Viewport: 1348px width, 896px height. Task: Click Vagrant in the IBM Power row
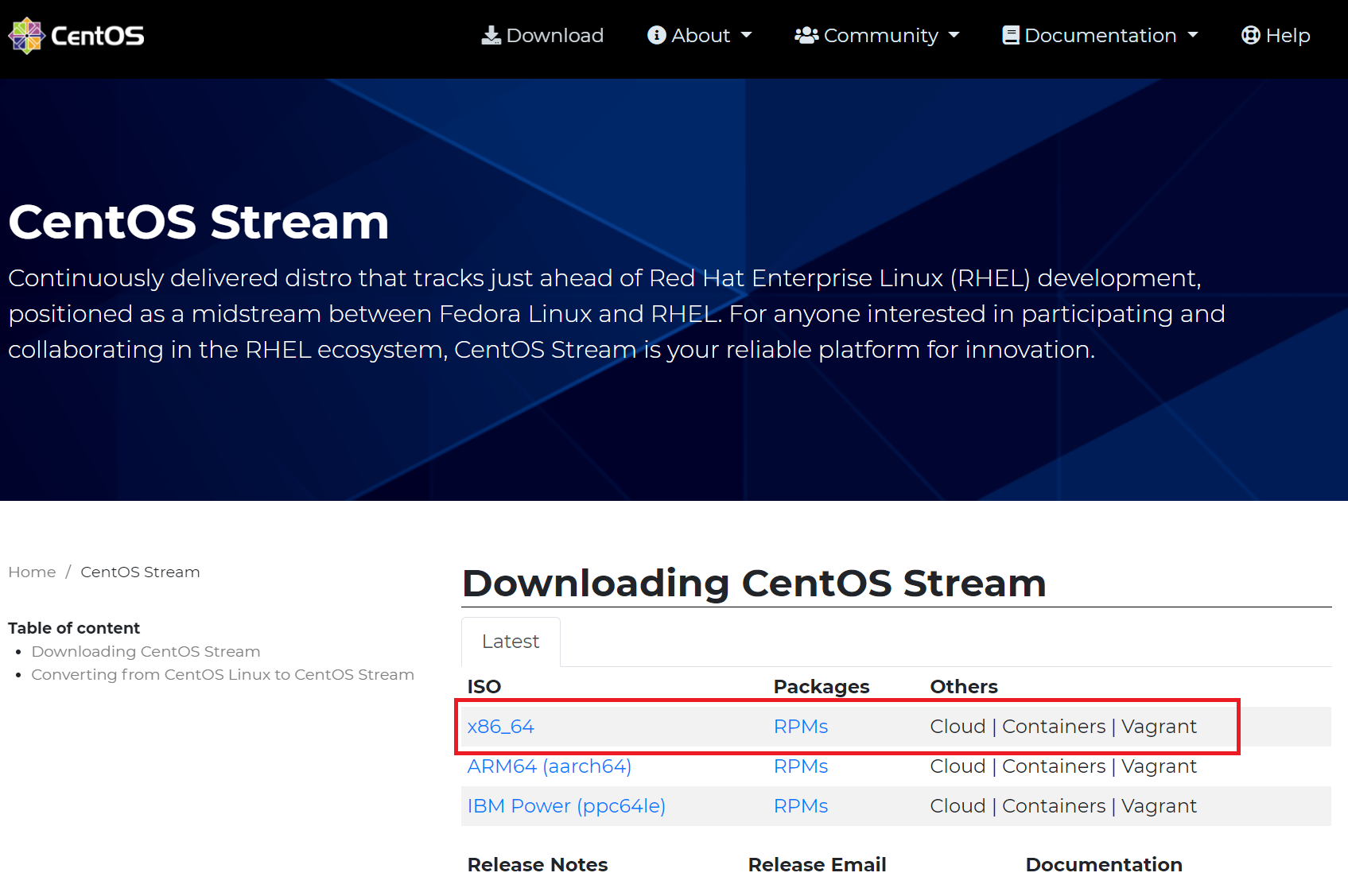tap(1159, 806)
